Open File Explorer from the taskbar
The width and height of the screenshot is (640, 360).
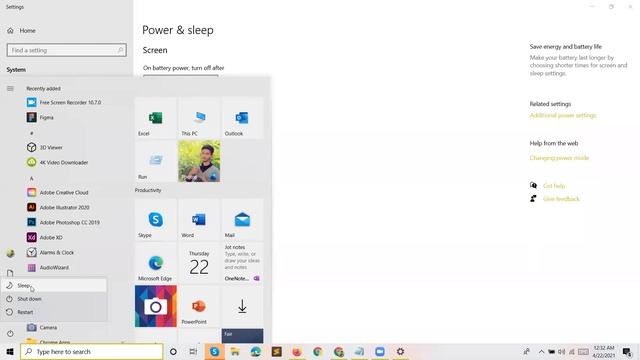point(235,351)
